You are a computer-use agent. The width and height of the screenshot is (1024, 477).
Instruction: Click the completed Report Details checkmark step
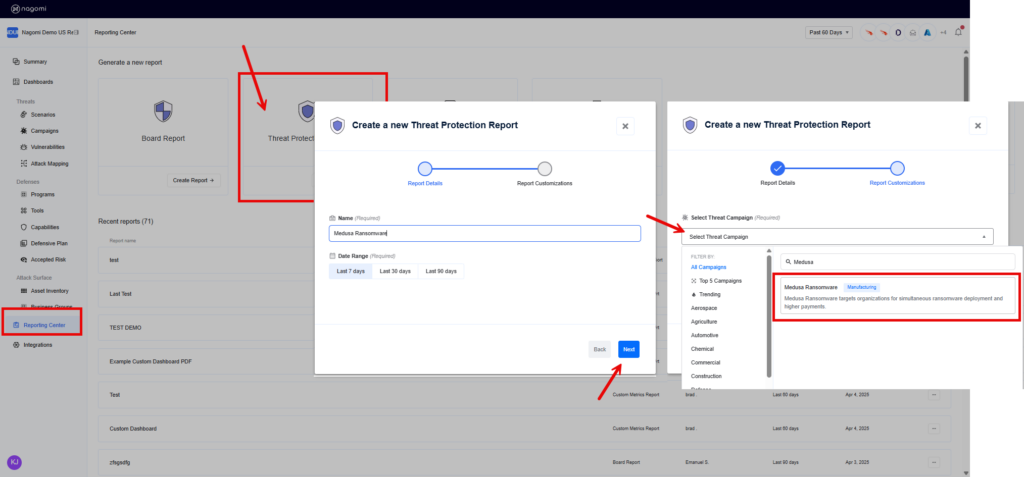pos(777,169)
